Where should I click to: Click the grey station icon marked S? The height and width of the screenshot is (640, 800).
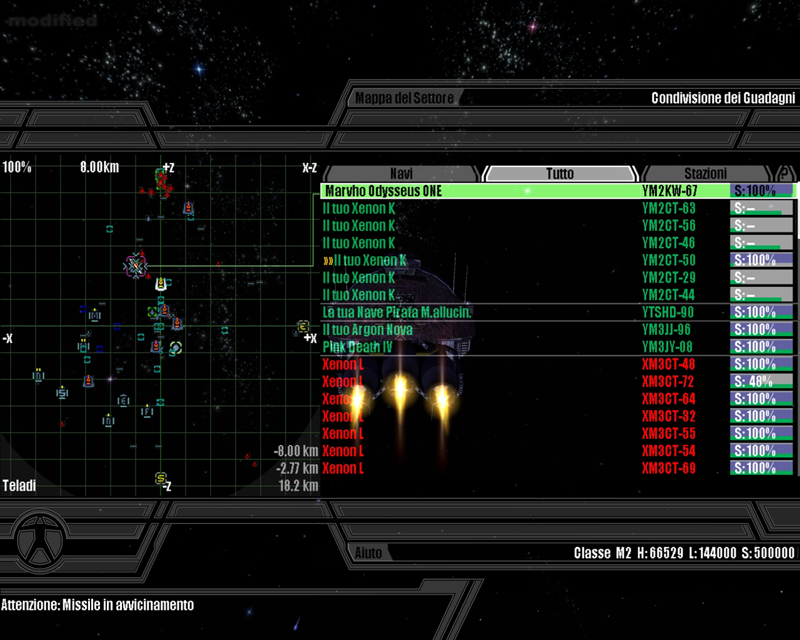coord(62,392)
